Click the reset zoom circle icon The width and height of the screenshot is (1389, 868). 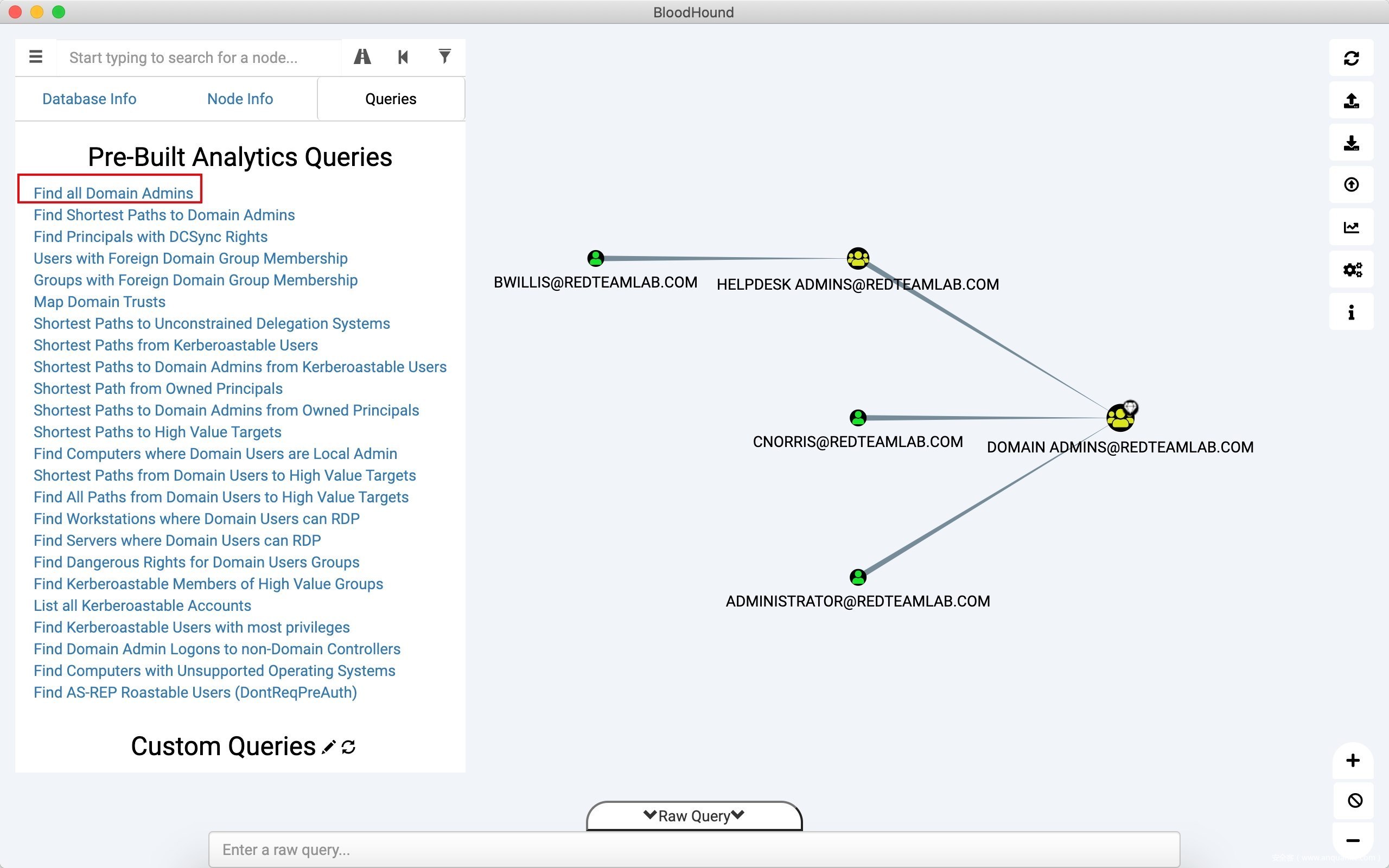[x=1355, y=800]
